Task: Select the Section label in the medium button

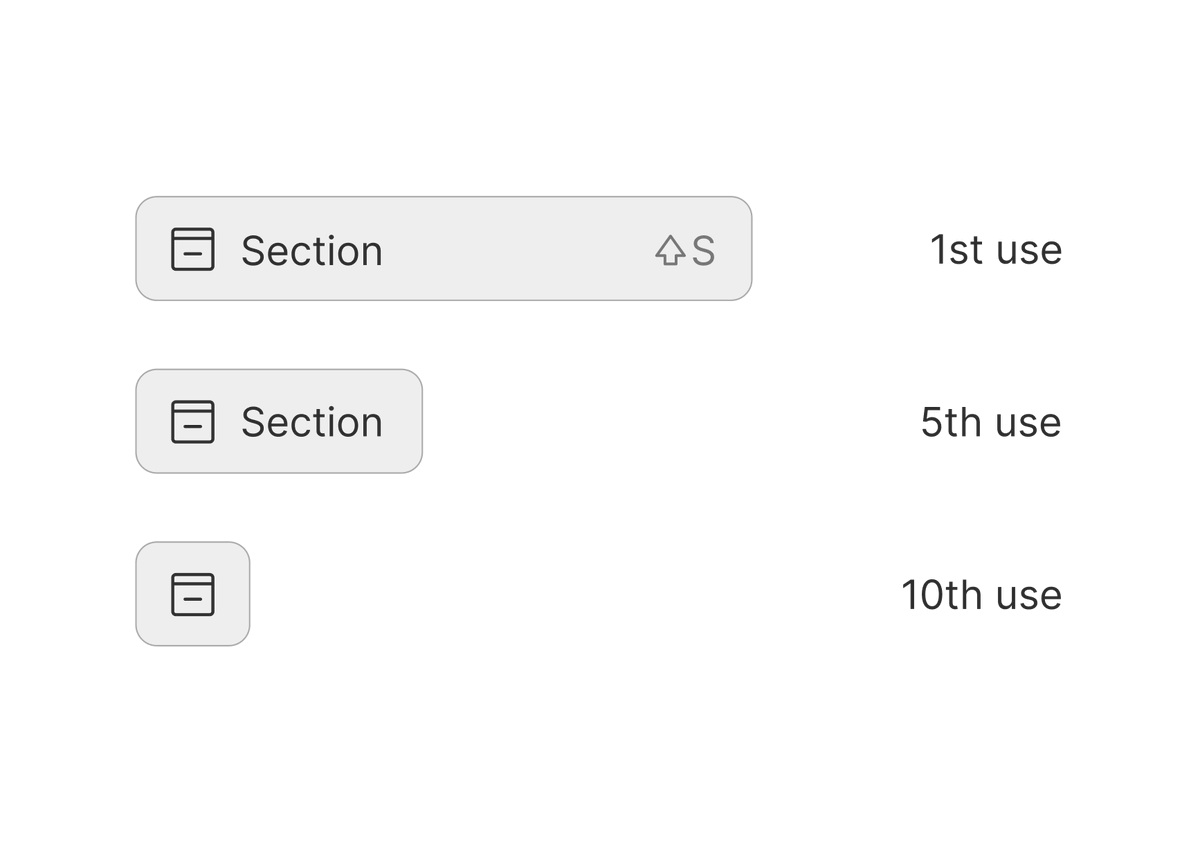Action: pyautogui.click(x=311, y=422)
